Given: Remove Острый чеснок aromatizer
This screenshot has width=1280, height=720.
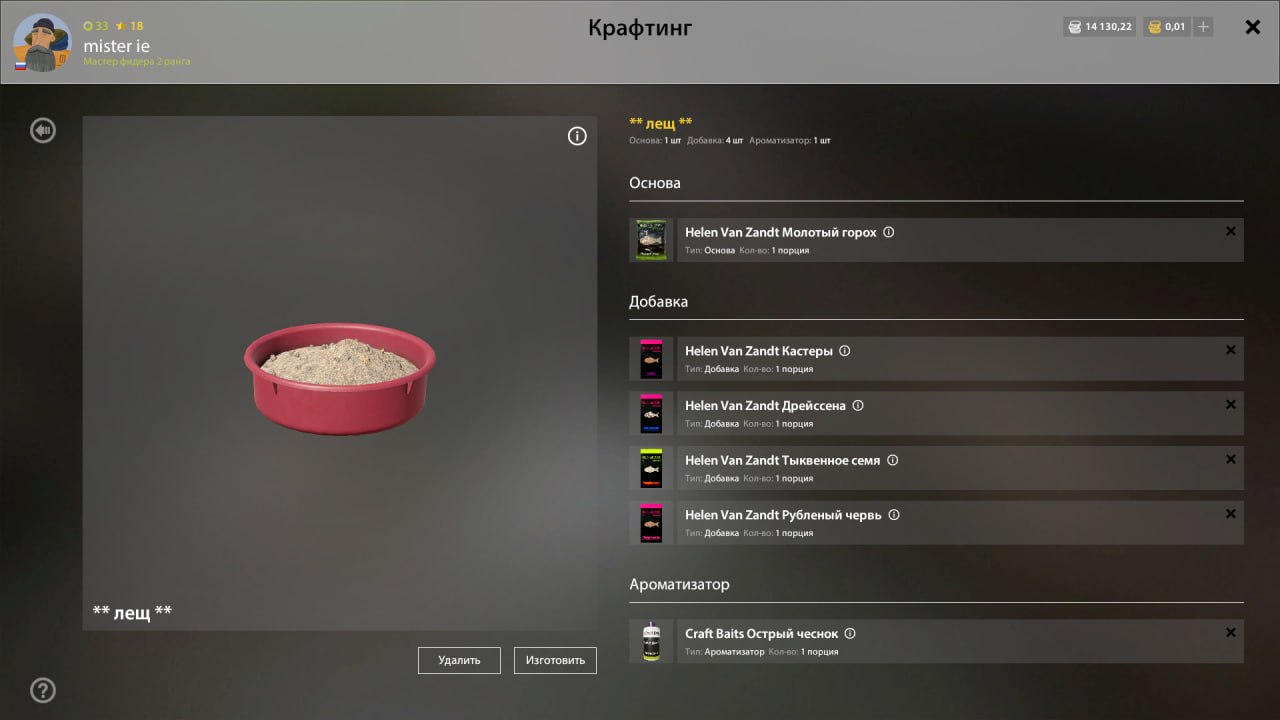Looking at the screenshot, I should (x=1231, y=632).
